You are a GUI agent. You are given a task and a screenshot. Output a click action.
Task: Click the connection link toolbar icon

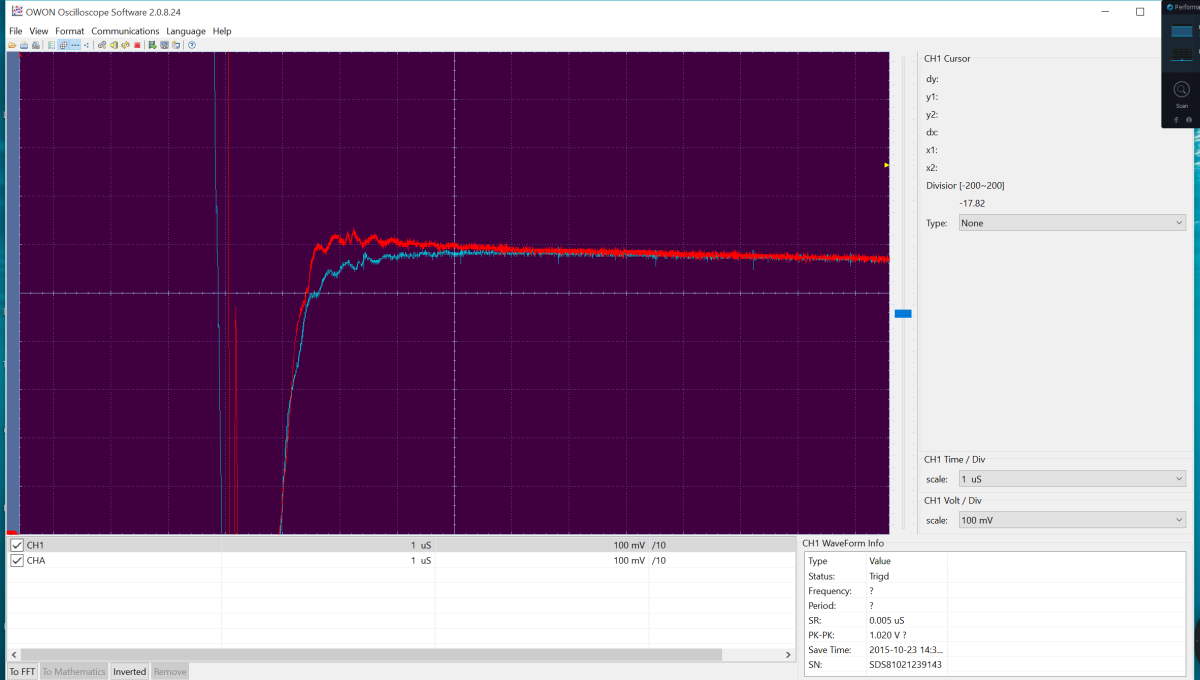102,45
